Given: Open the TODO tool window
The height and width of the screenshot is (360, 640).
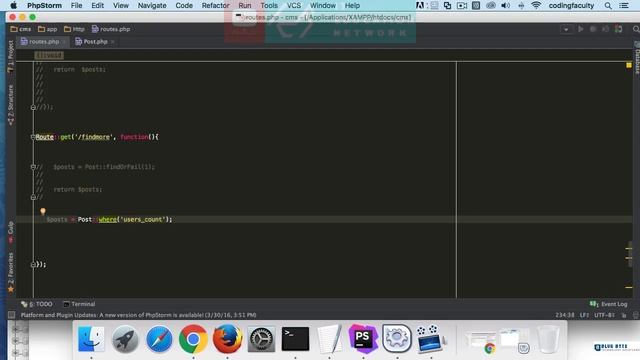Looking at the screenshot, I should [37, 304].
